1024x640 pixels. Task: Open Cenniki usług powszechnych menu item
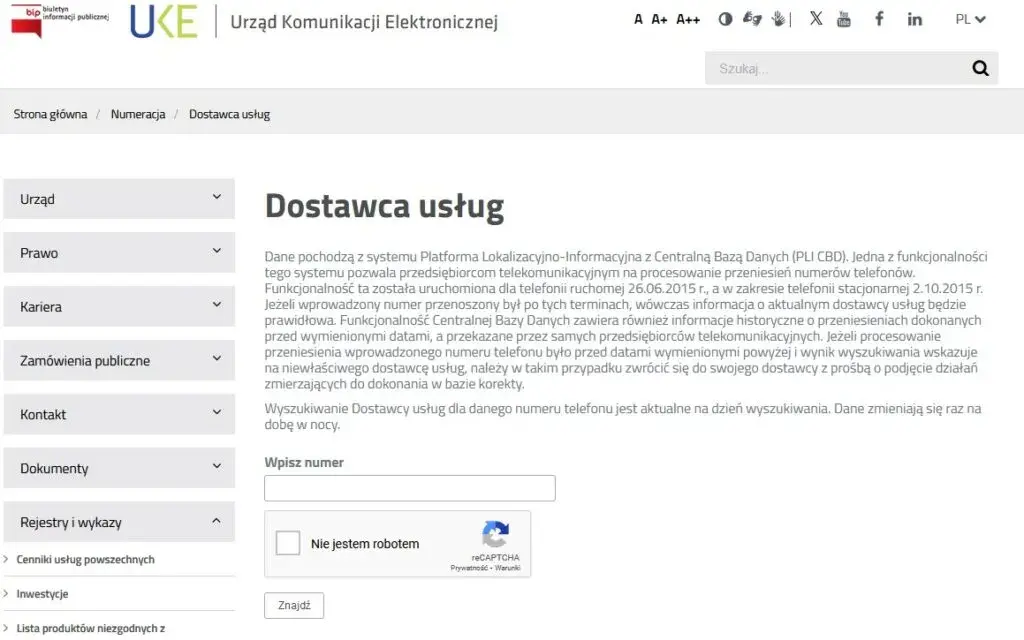point(86,560)
